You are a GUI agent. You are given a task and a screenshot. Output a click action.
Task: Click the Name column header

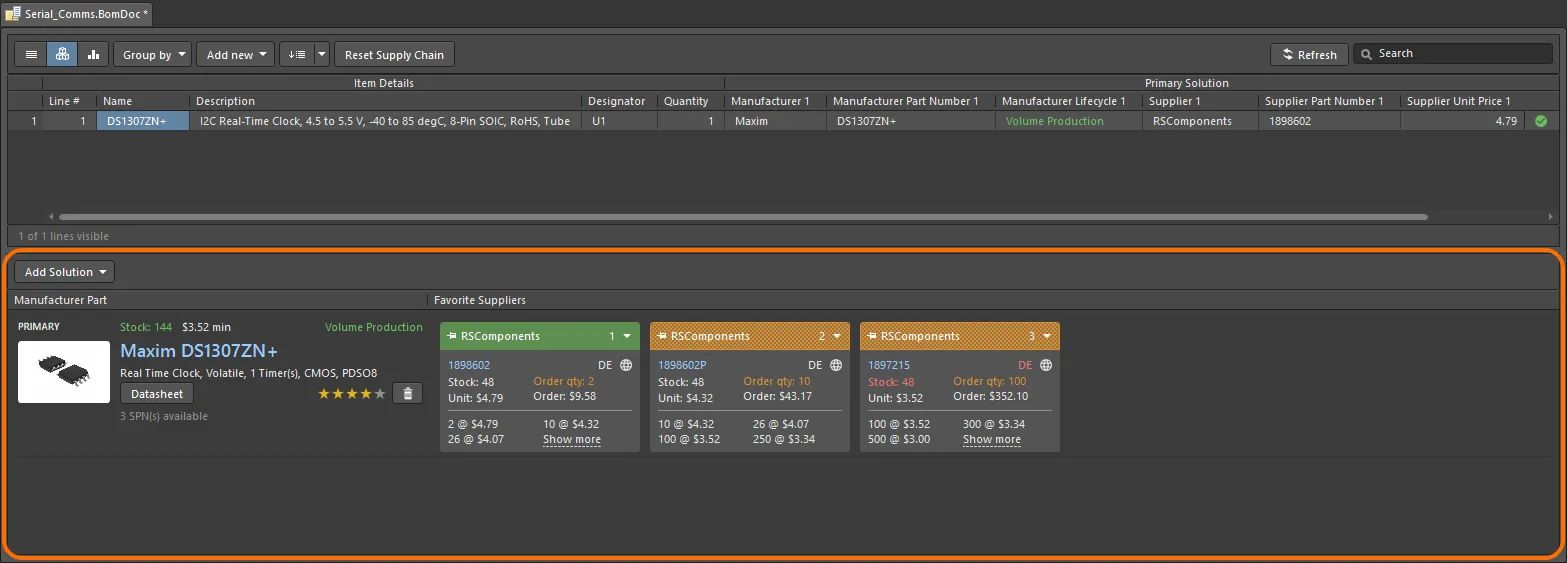[143, 101]
